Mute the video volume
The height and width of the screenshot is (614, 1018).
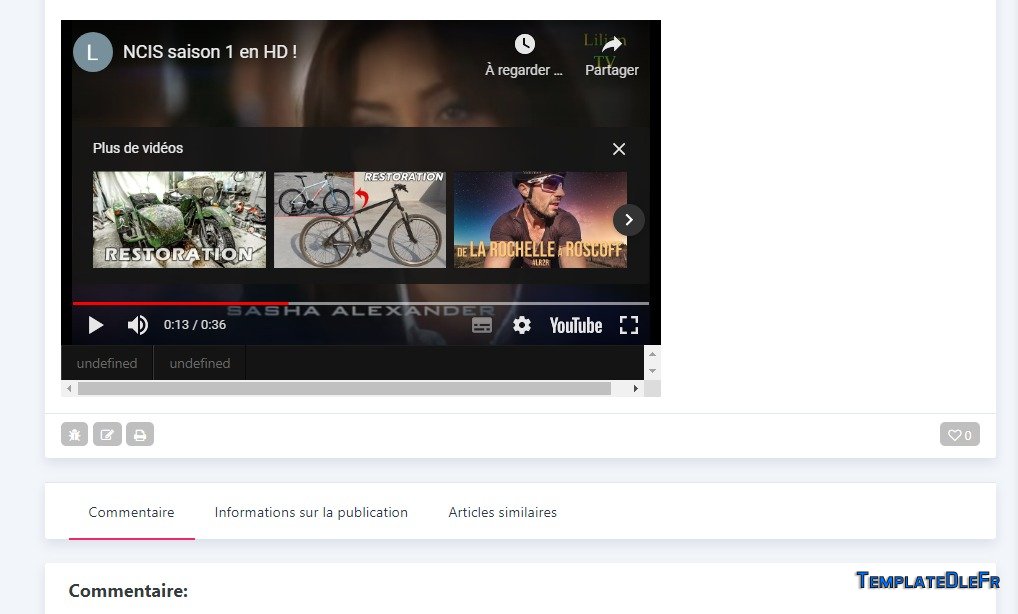point(138,325)
